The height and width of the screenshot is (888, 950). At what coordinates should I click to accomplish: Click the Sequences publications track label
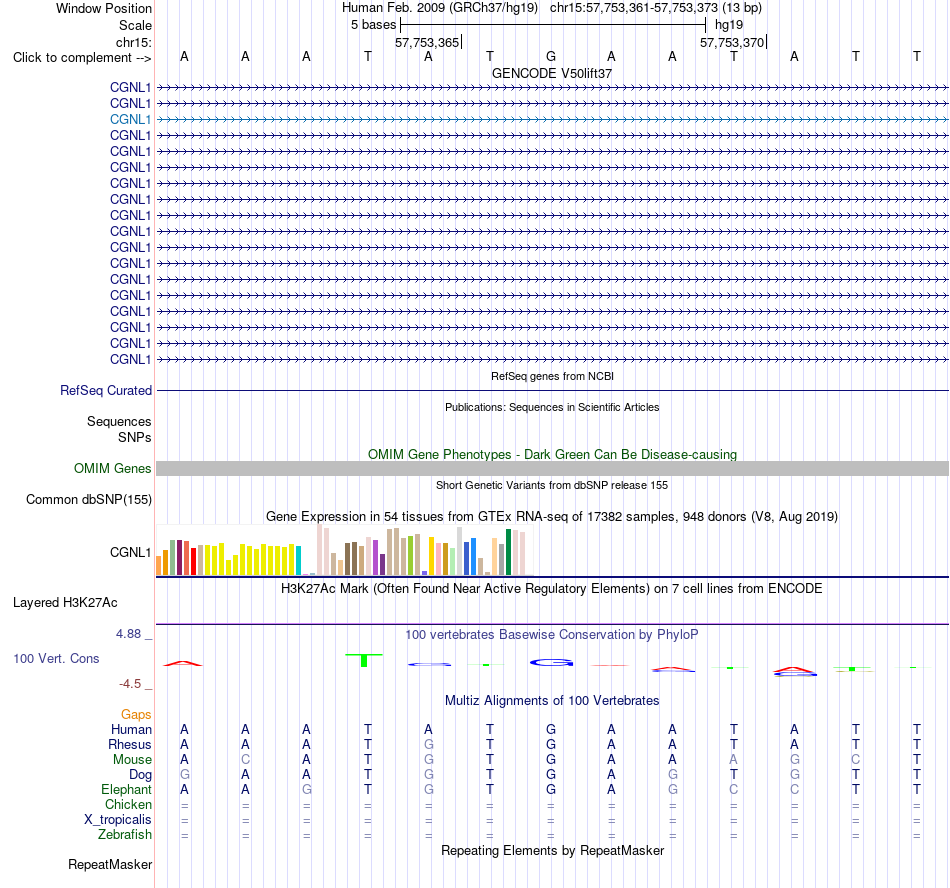pyautogui.click(x=119, y=422)
